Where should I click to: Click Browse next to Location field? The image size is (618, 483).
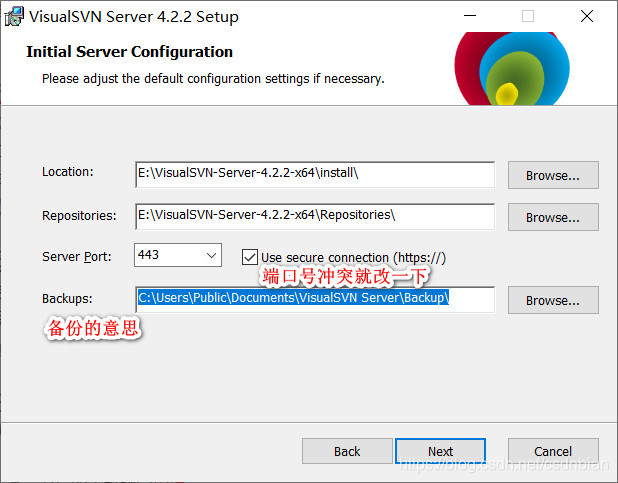(553, 175)
